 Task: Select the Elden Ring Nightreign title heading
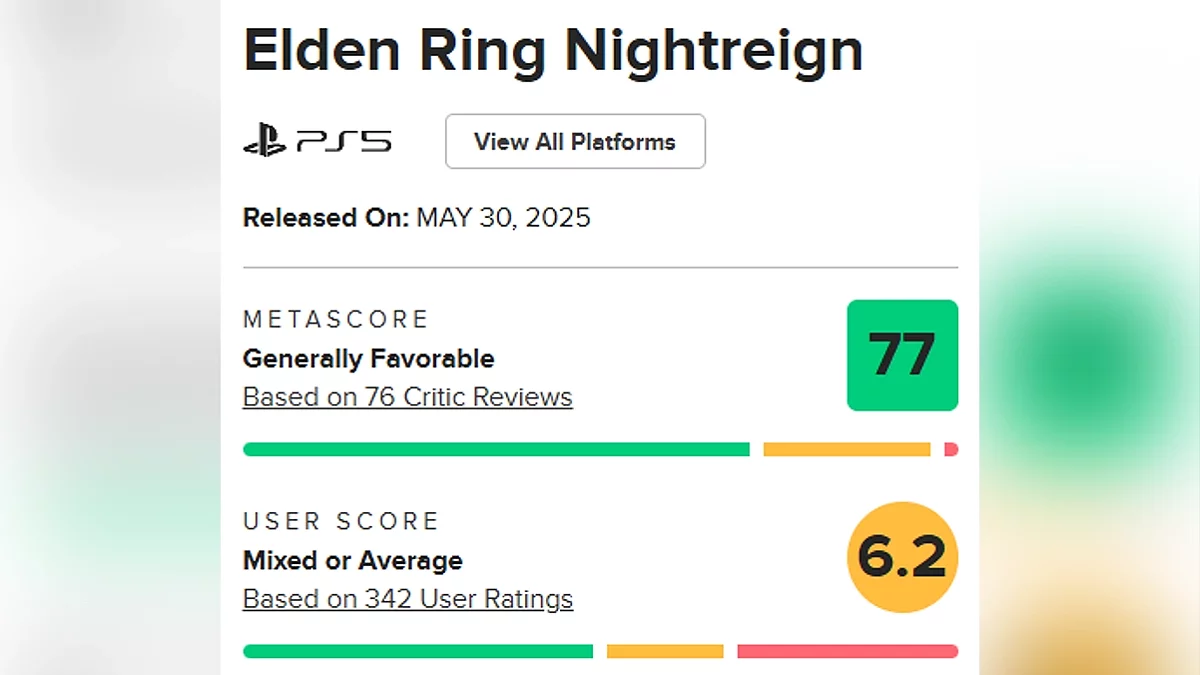click(552, 50)
